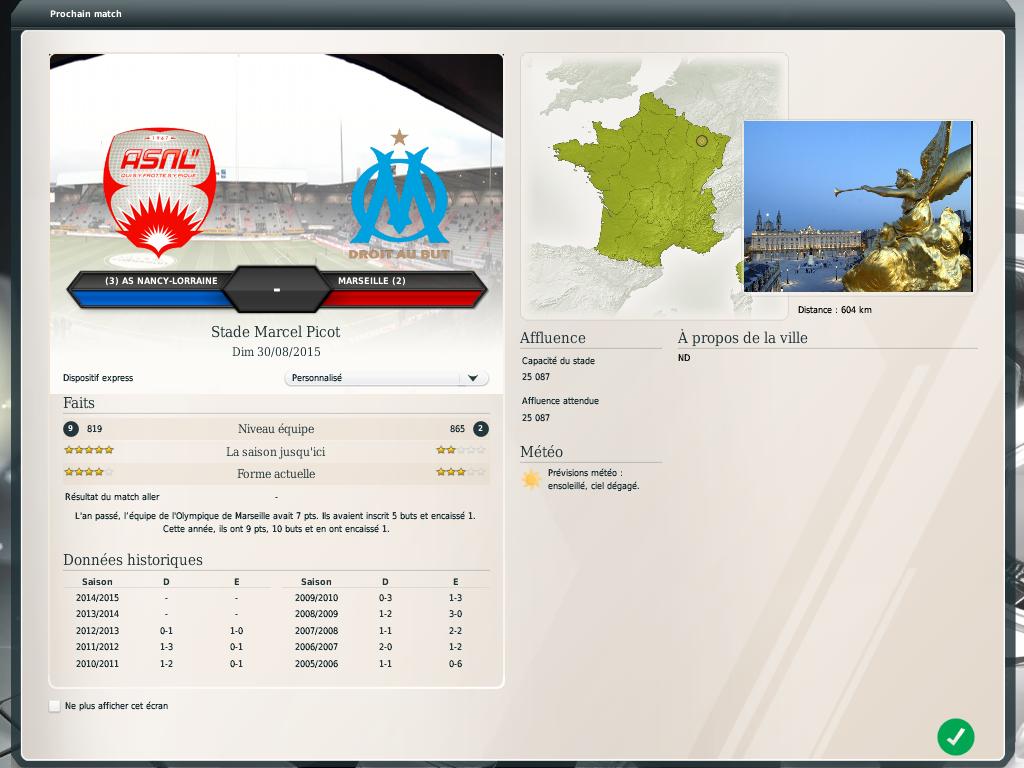Click the 'Affluence' section heading

click(553, 338)
